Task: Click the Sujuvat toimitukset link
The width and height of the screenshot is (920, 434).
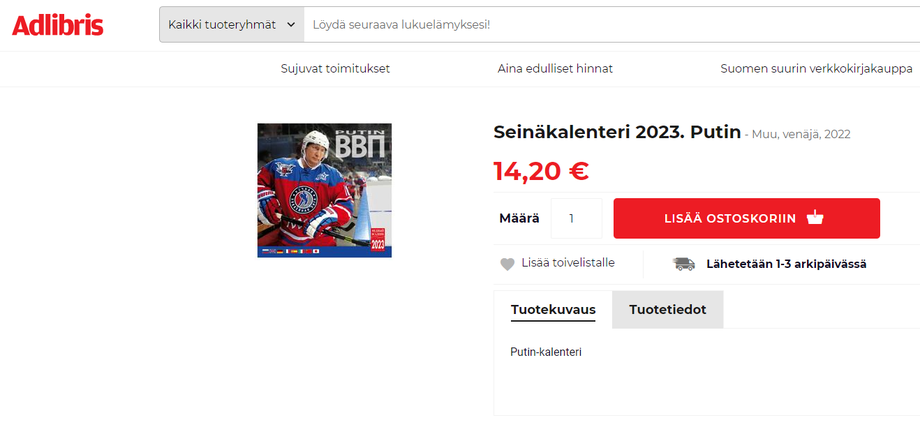Action: point(336,69)
